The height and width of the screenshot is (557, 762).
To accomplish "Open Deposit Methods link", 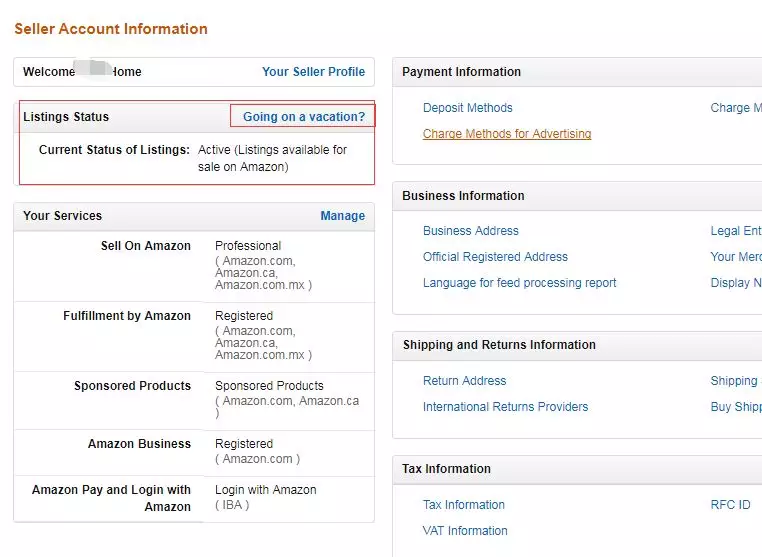I will coord(467,108).
